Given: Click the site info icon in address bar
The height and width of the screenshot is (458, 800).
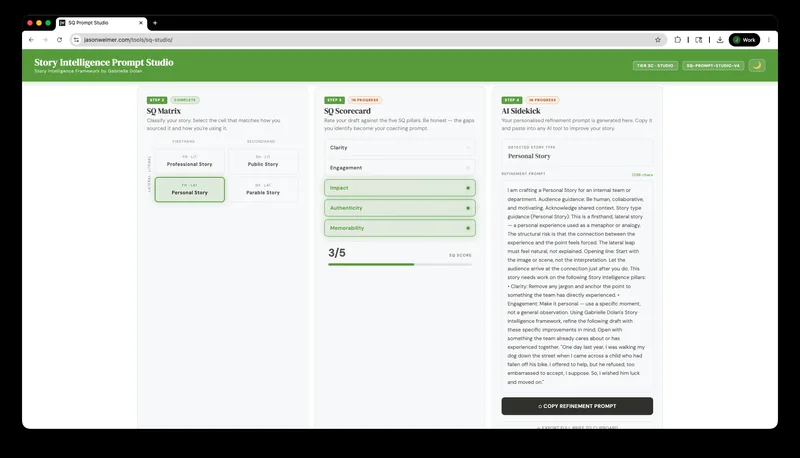Looking at the screenshot, I should pos(77,40).
